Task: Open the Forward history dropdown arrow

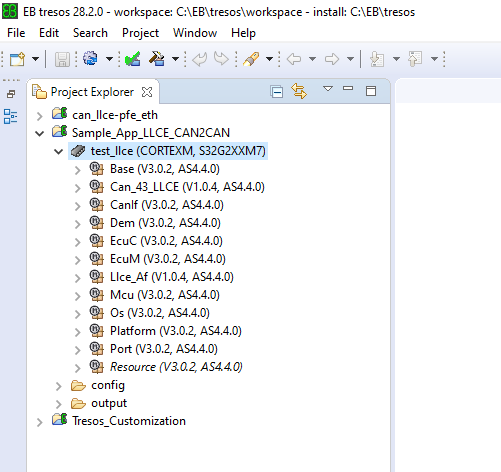Action: 350,59
